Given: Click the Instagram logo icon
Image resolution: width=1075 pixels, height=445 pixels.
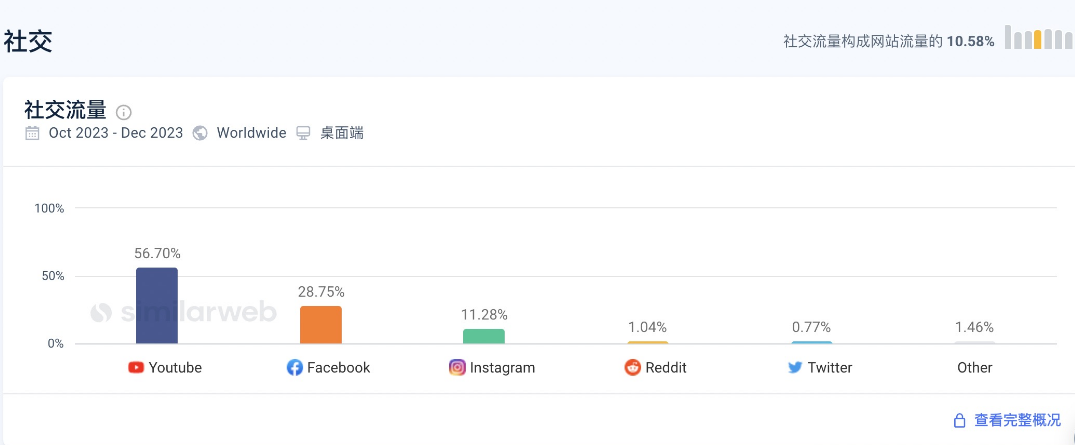Looking at the screenshot, I should tap(457, 368).
